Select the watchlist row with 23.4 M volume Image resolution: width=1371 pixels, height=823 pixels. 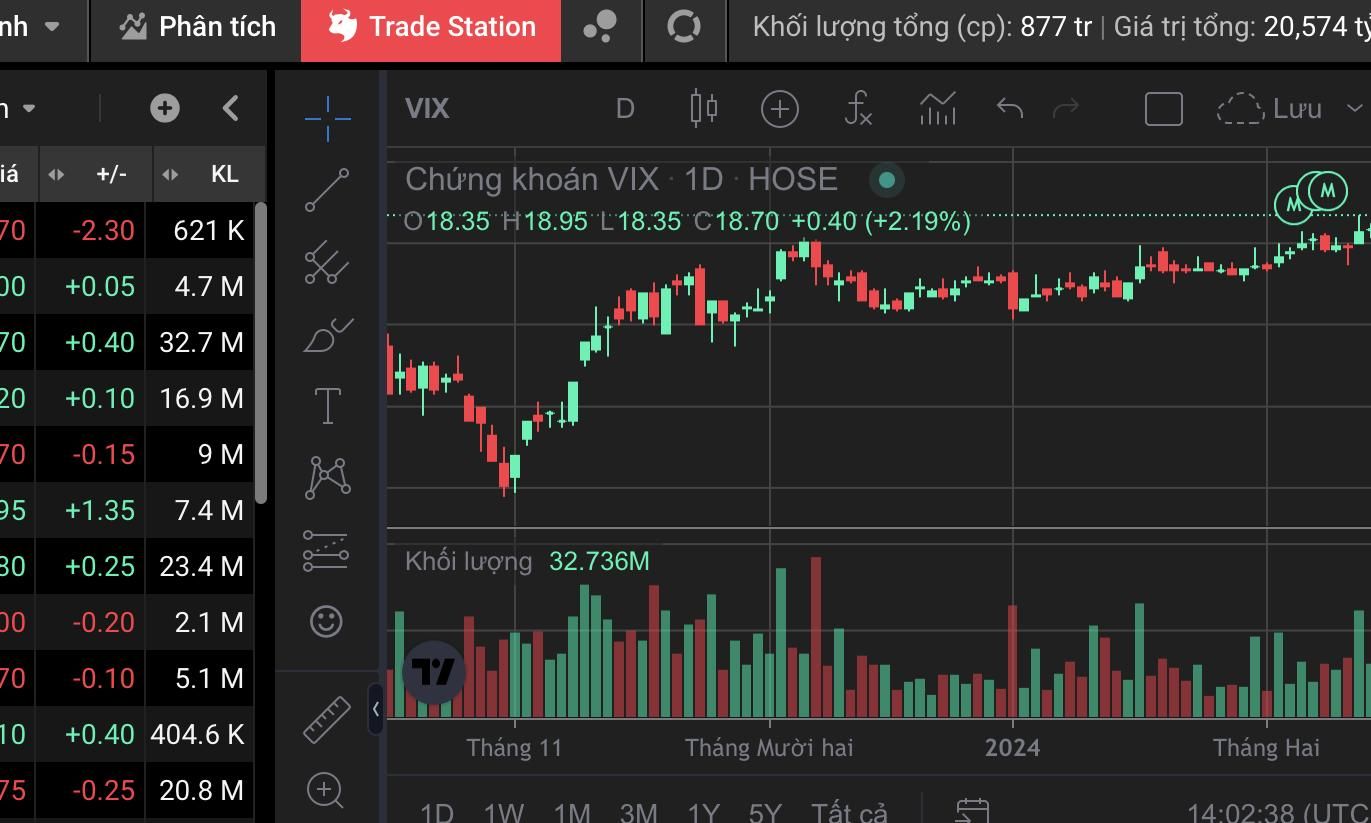(x=126, y=567)
